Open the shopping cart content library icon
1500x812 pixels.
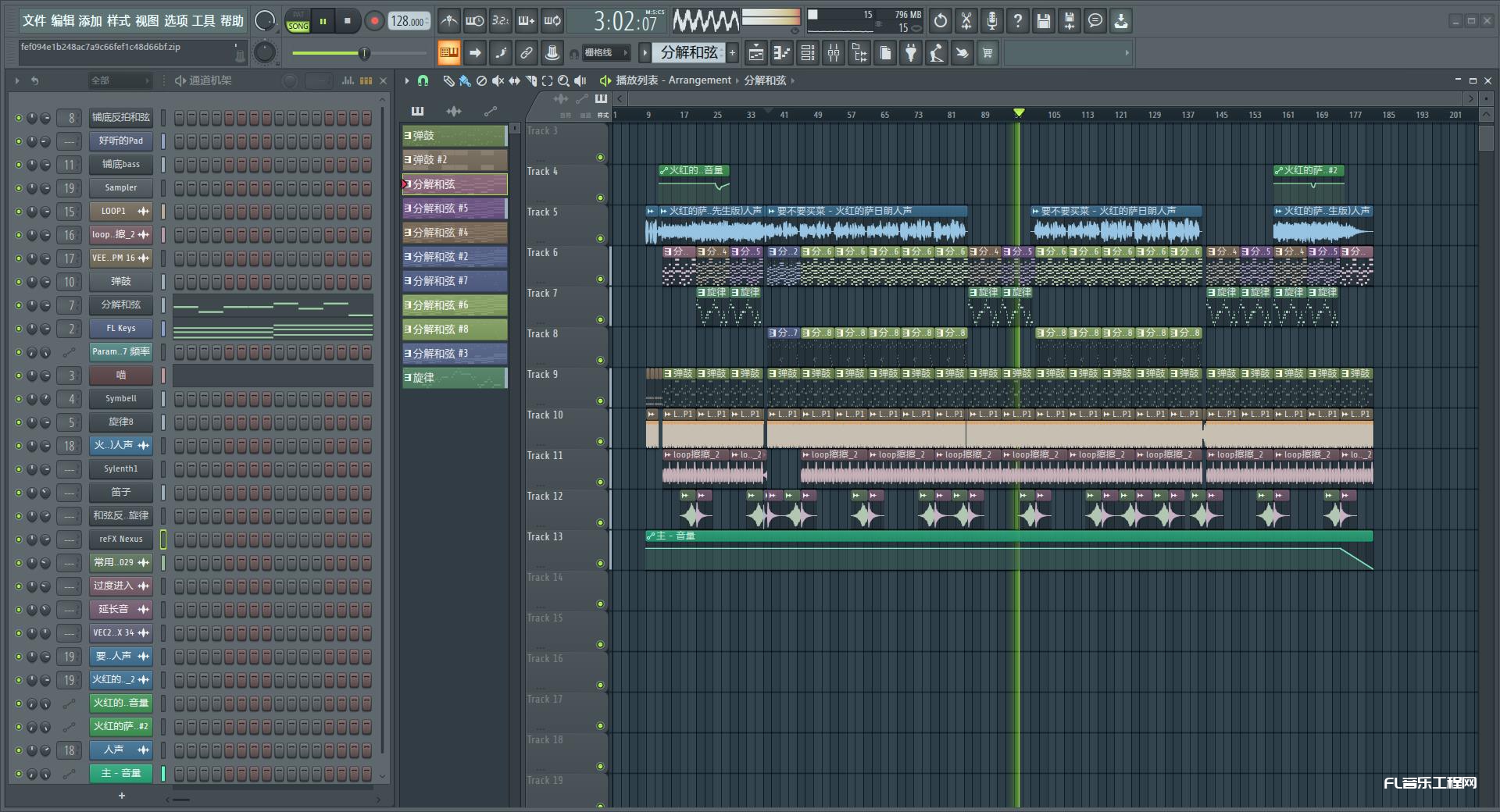click(988, 53)
